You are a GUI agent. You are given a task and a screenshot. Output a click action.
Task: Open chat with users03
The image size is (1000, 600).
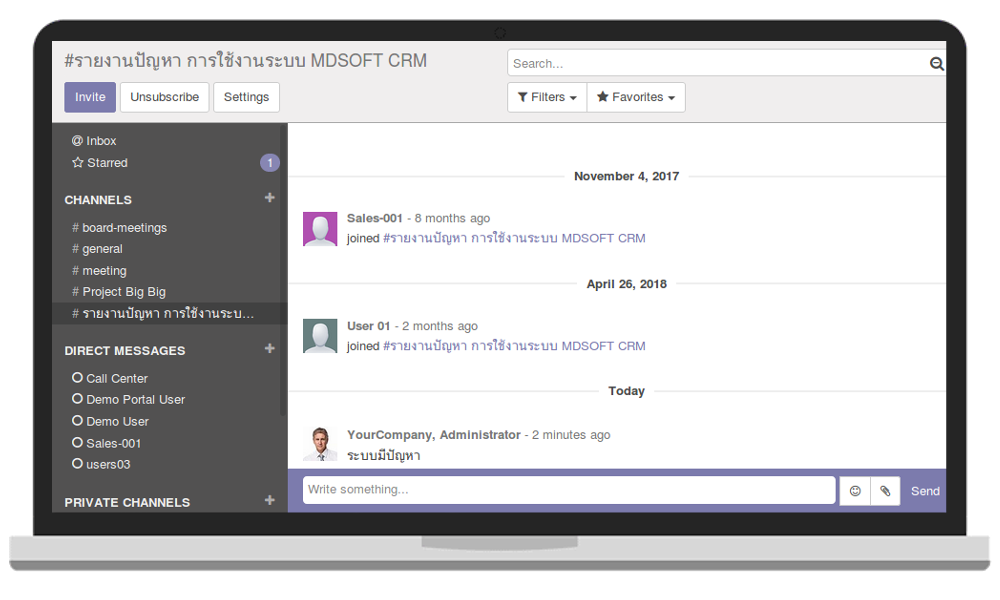(108, 464)
